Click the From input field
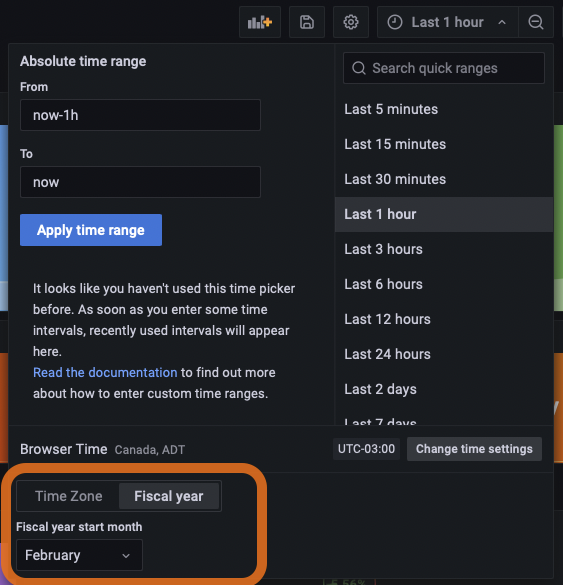Image resolution: width=563 pixels, height=585 pixels. point(140,115)
